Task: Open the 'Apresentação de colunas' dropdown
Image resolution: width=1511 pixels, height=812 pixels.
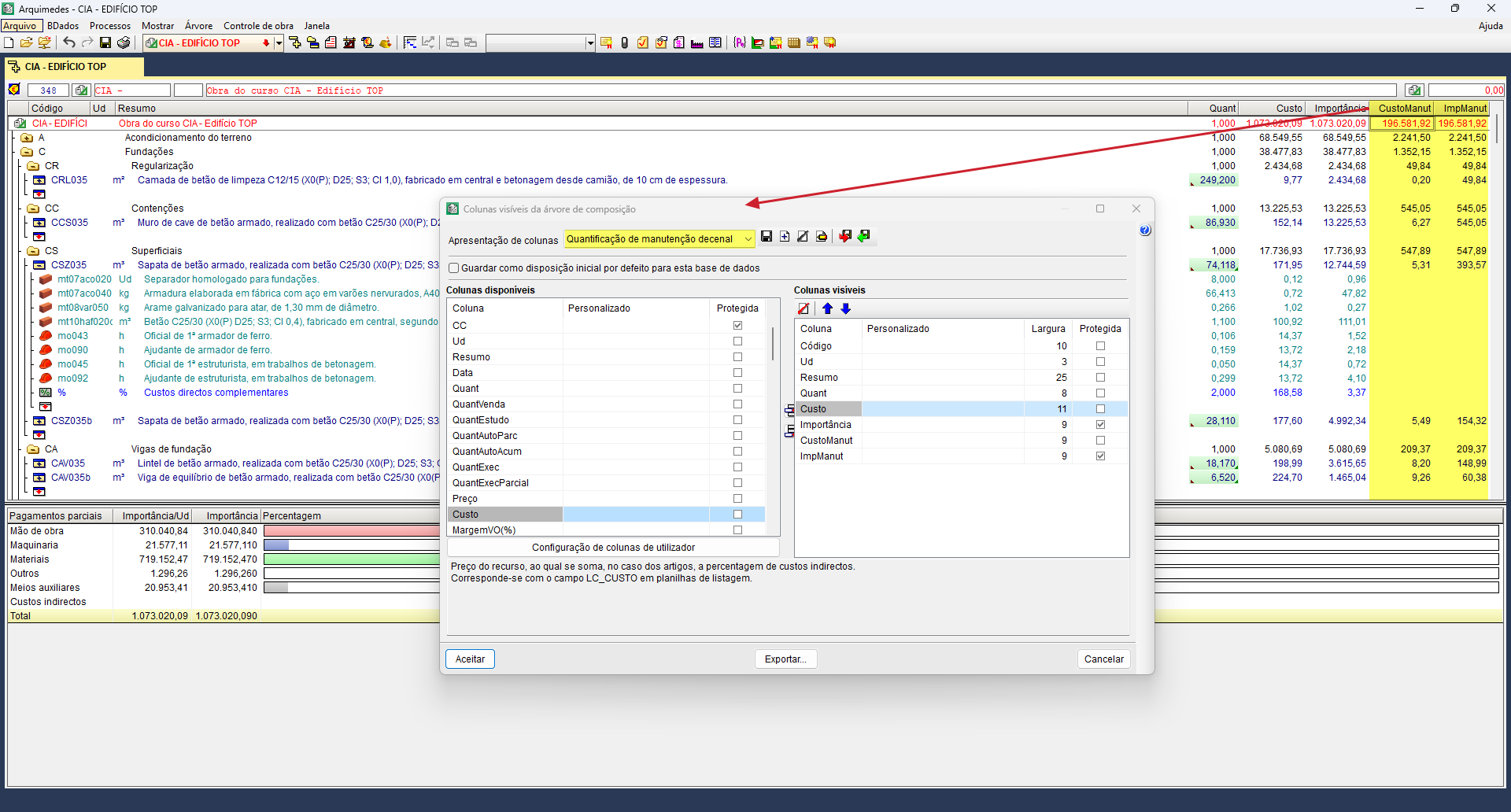Action: pos(747,239)
